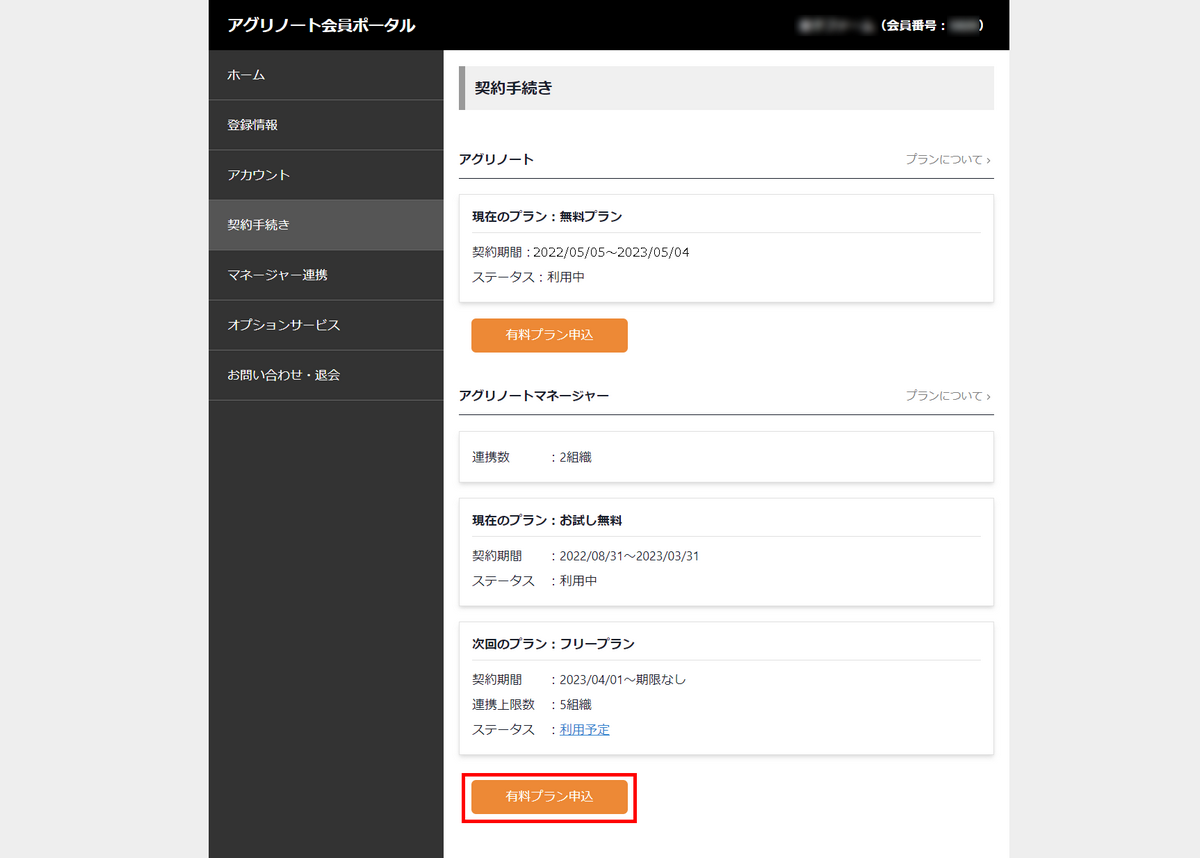Click the アグリノートマネージャー section heading
Image resolution: width=1200 pixels, height=858 pixels.
534,396
